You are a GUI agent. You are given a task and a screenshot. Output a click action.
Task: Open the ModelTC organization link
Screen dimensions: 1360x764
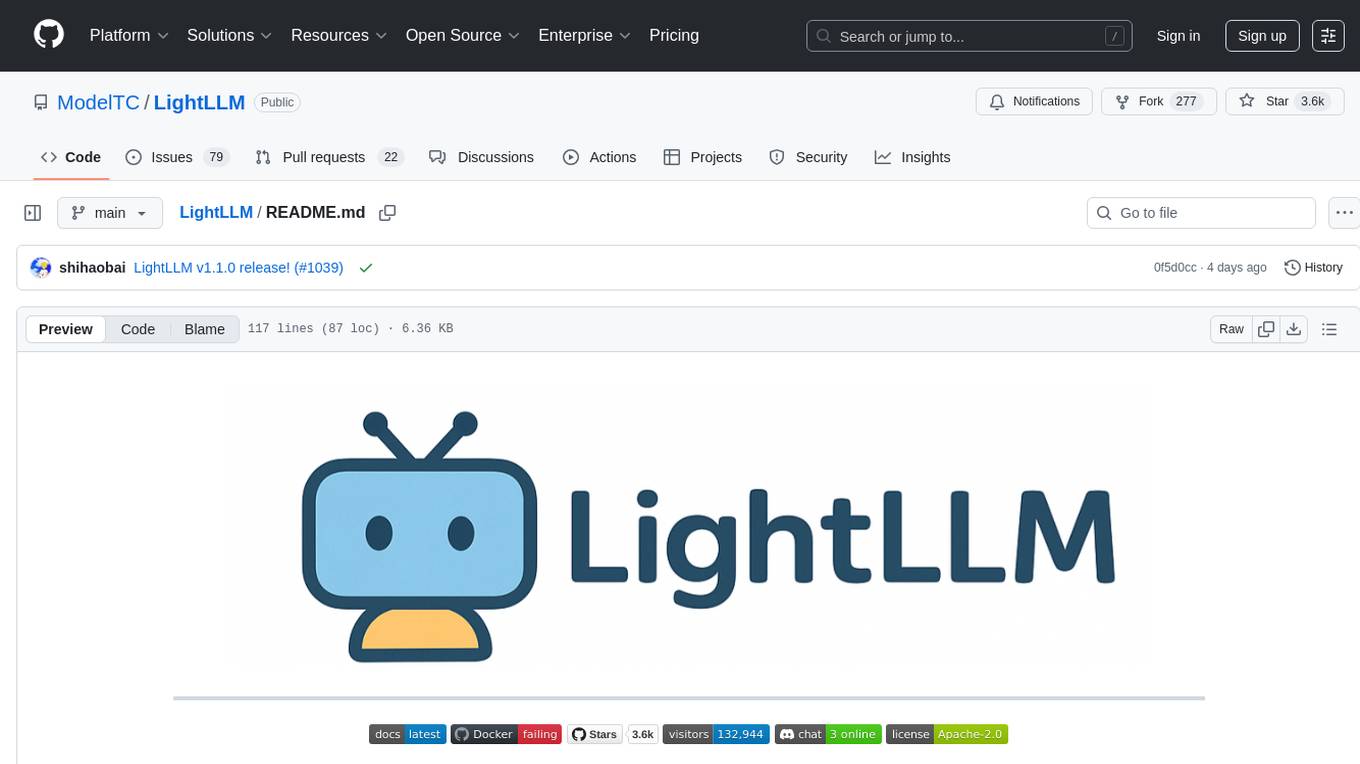point(100,102)
